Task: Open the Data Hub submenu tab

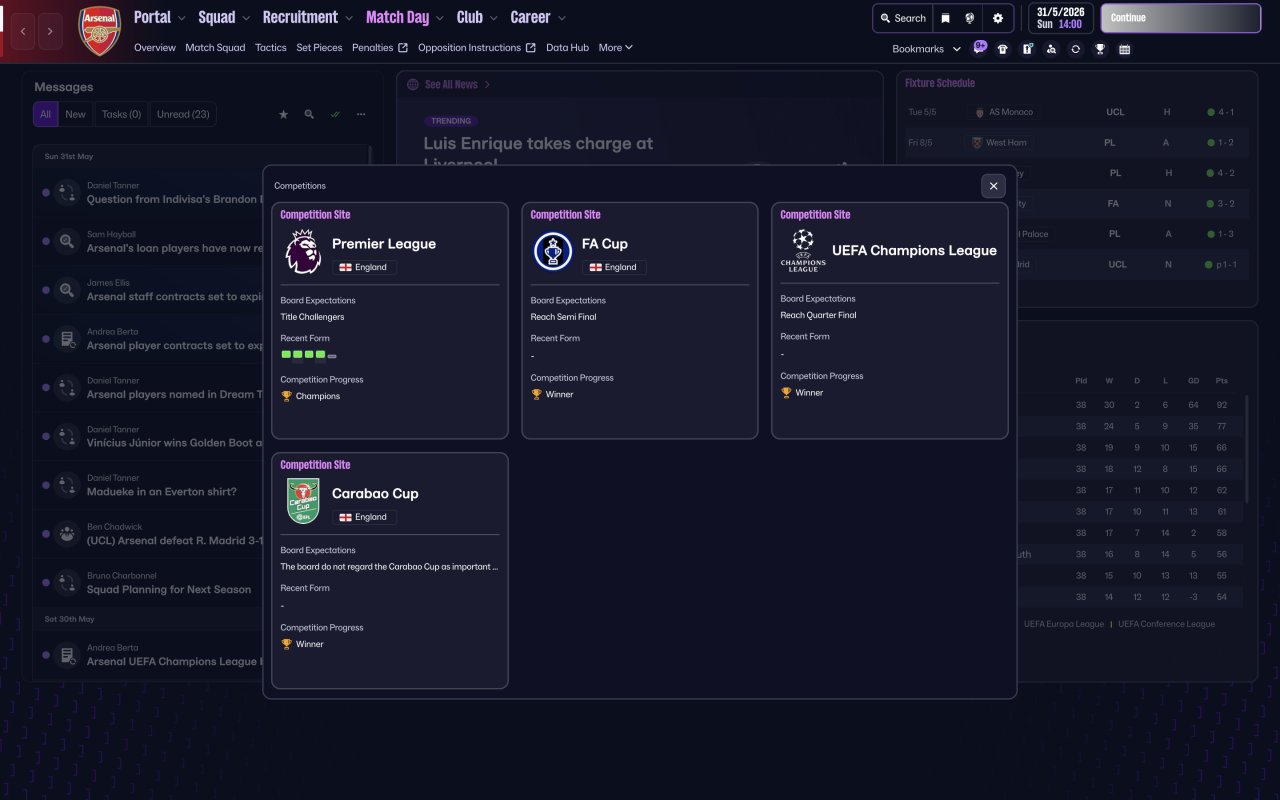Action: (567, 47)
